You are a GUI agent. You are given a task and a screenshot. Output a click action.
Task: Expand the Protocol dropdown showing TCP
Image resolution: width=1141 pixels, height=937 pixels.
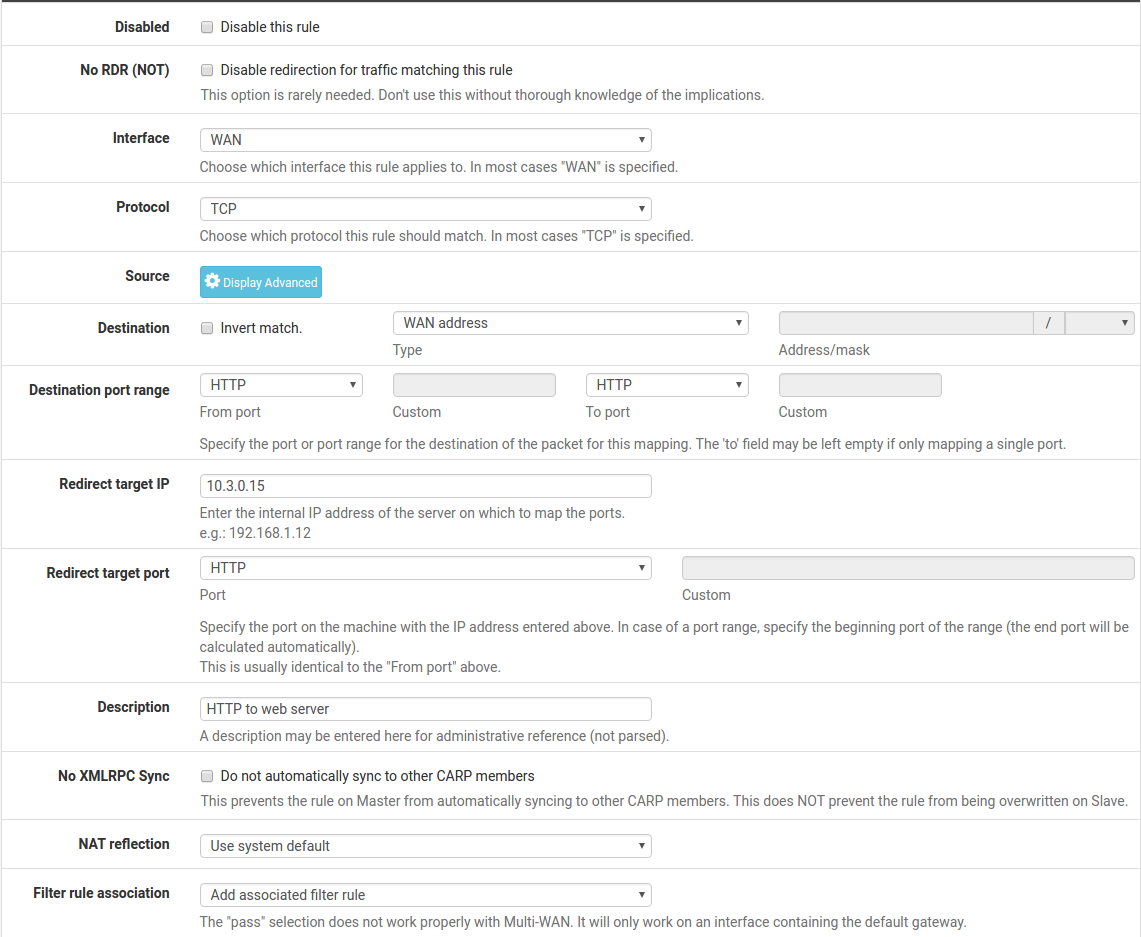425,209
